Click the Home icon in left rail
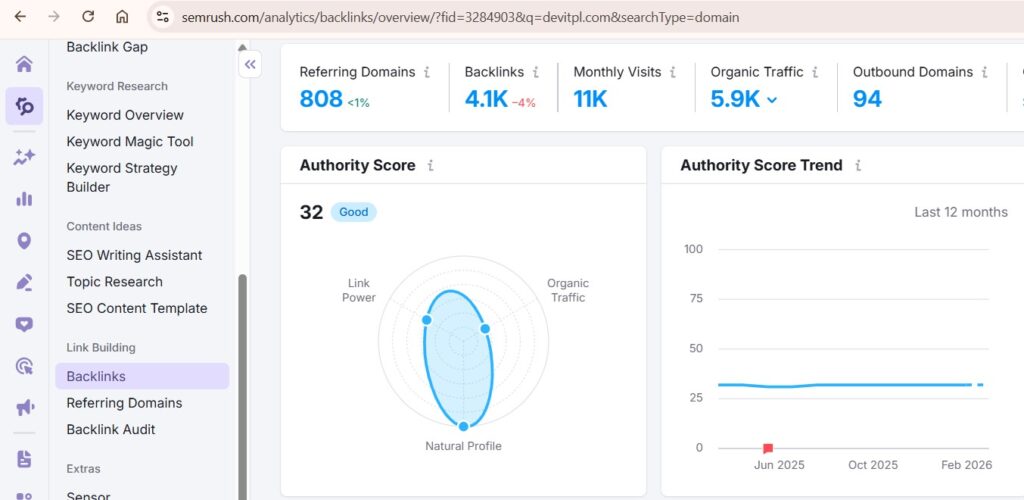This screenshot has height=500, width=1024. [24, 64]
